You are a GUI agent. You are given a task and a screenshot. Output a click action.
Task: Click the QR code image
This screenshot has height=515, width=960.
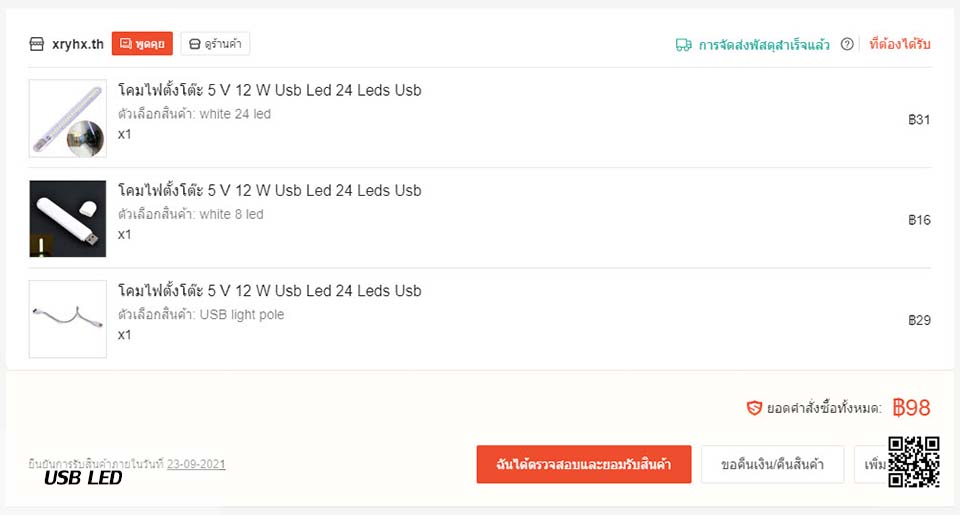914,462
